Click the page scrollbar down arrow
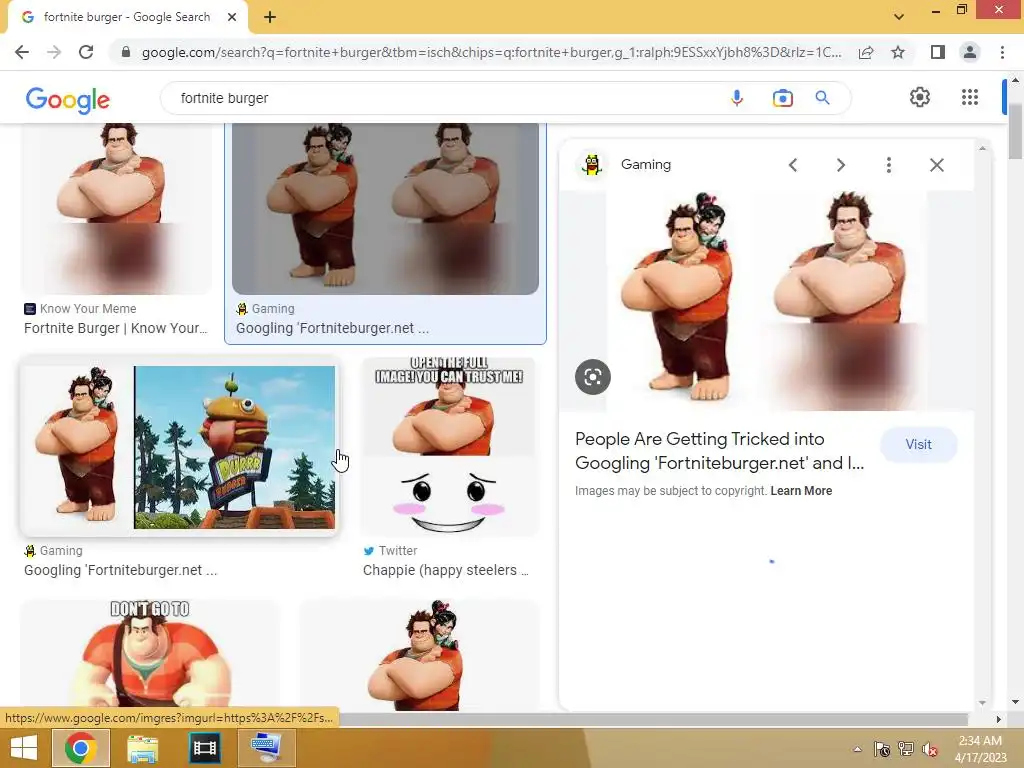Image resolution: width=1024 pixels, height=768 pixels. coord(1016,702)
